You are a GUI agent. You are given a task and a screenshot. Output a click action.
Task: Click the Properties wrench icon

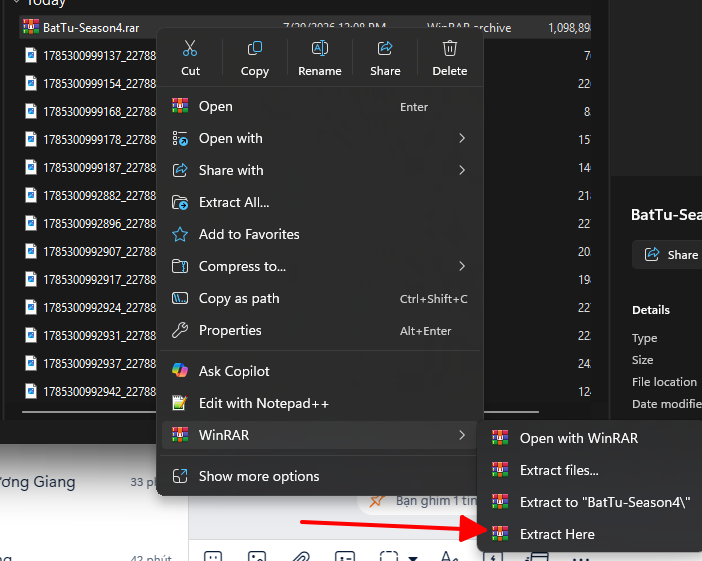point(180,330)
